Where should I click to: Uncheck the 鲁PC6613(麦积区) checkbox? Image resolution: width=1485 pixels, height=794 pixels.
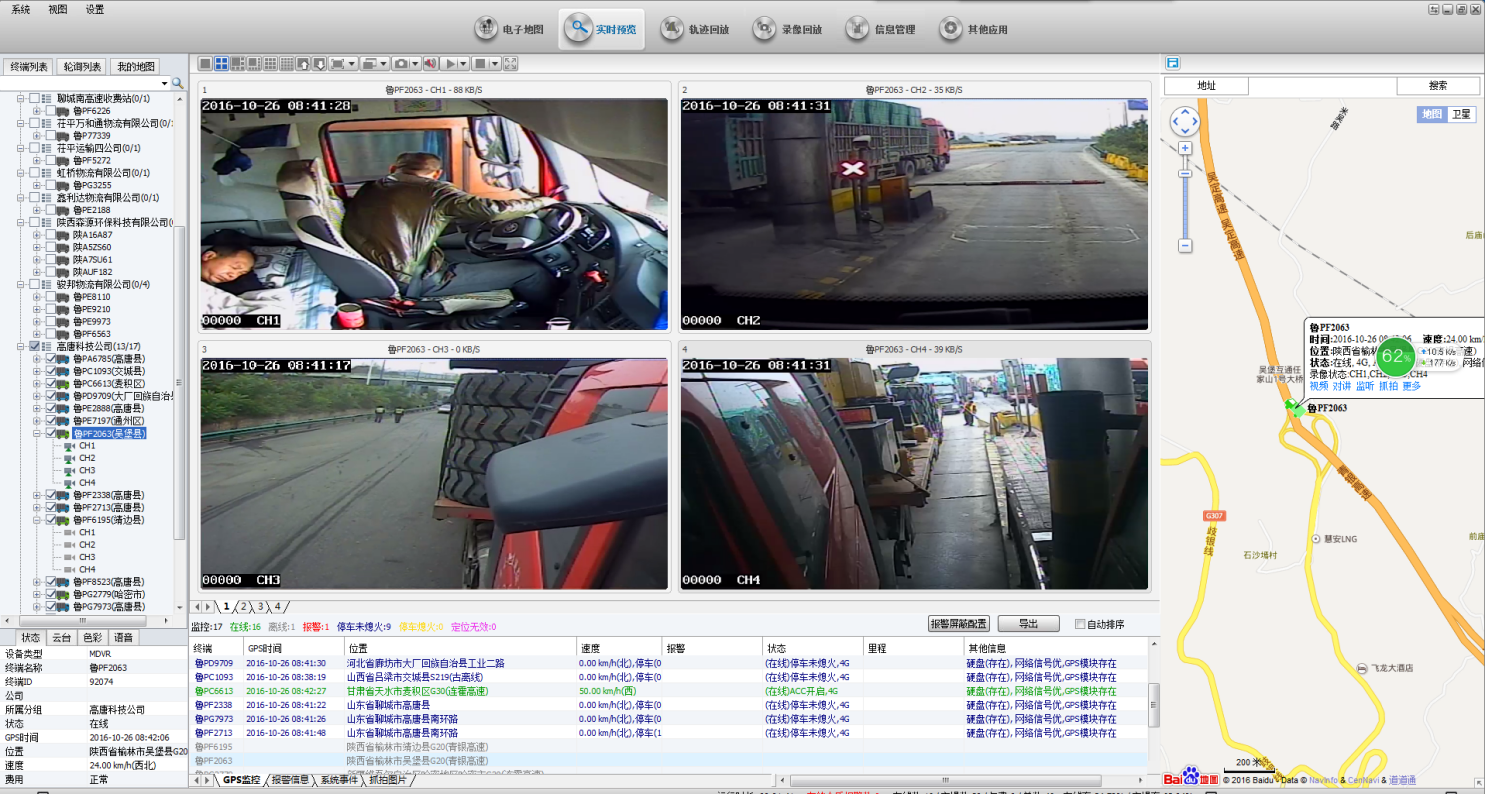51,383
